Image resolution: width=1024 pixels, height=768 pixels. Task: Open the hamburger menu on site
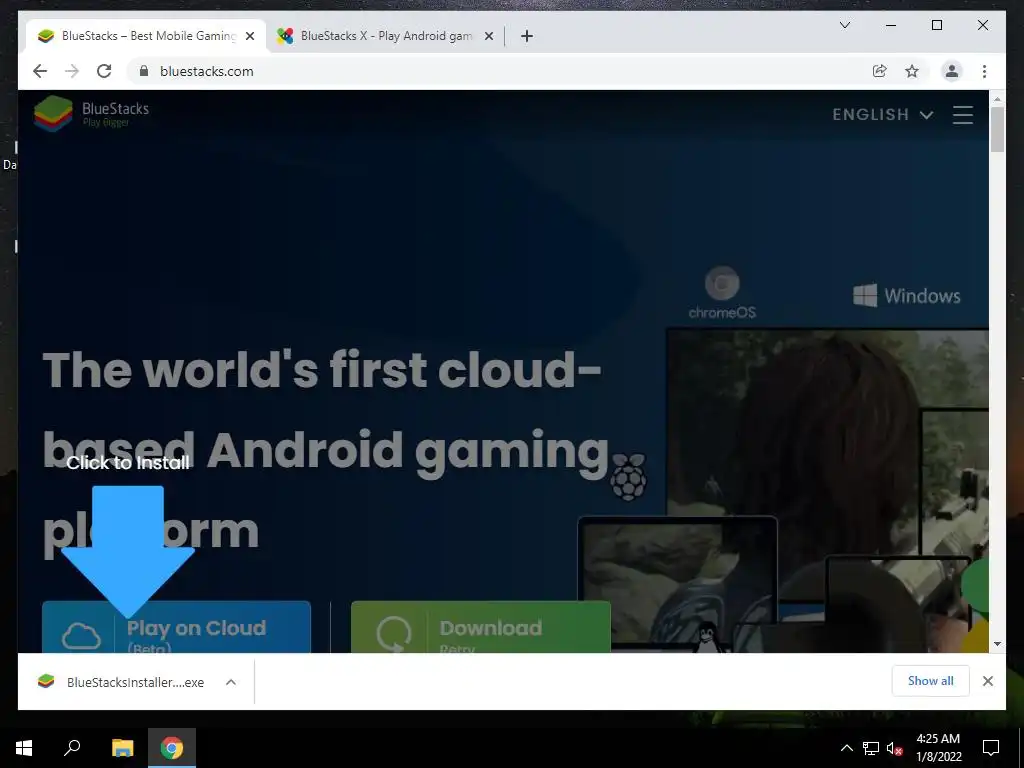963,115
